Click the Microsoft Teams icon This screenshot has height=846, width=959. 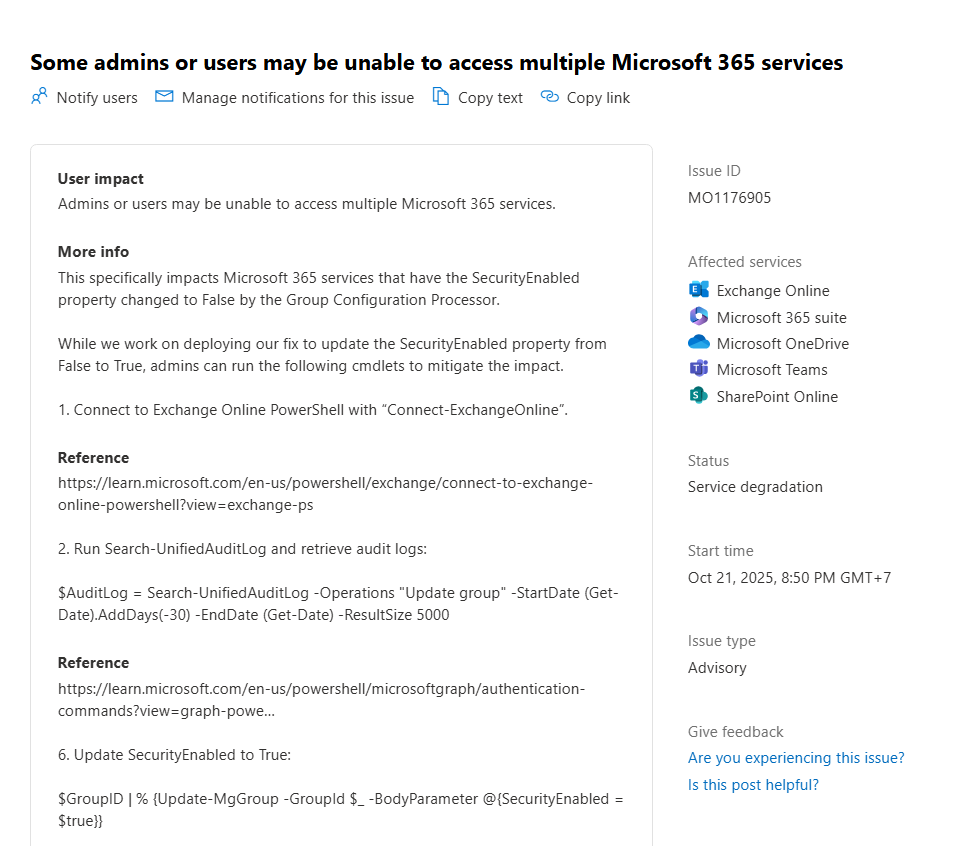[x=698, y=369]
